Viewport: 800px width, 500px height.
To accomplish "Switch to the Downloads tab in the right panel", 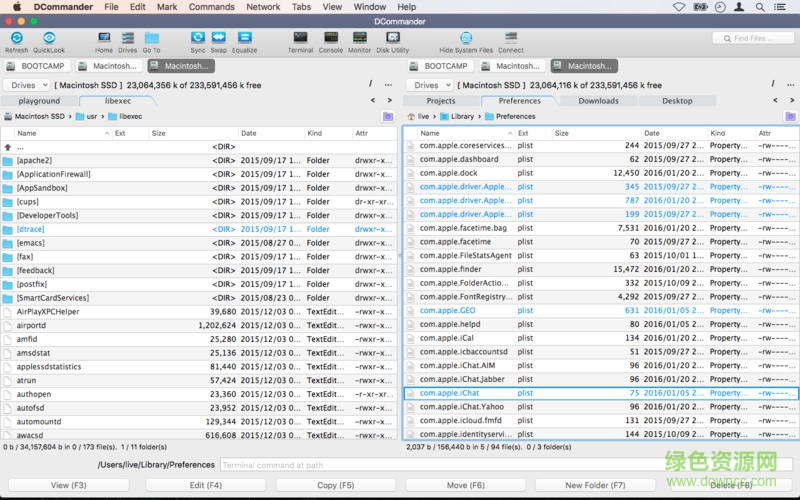I will (x=598, y=101).
